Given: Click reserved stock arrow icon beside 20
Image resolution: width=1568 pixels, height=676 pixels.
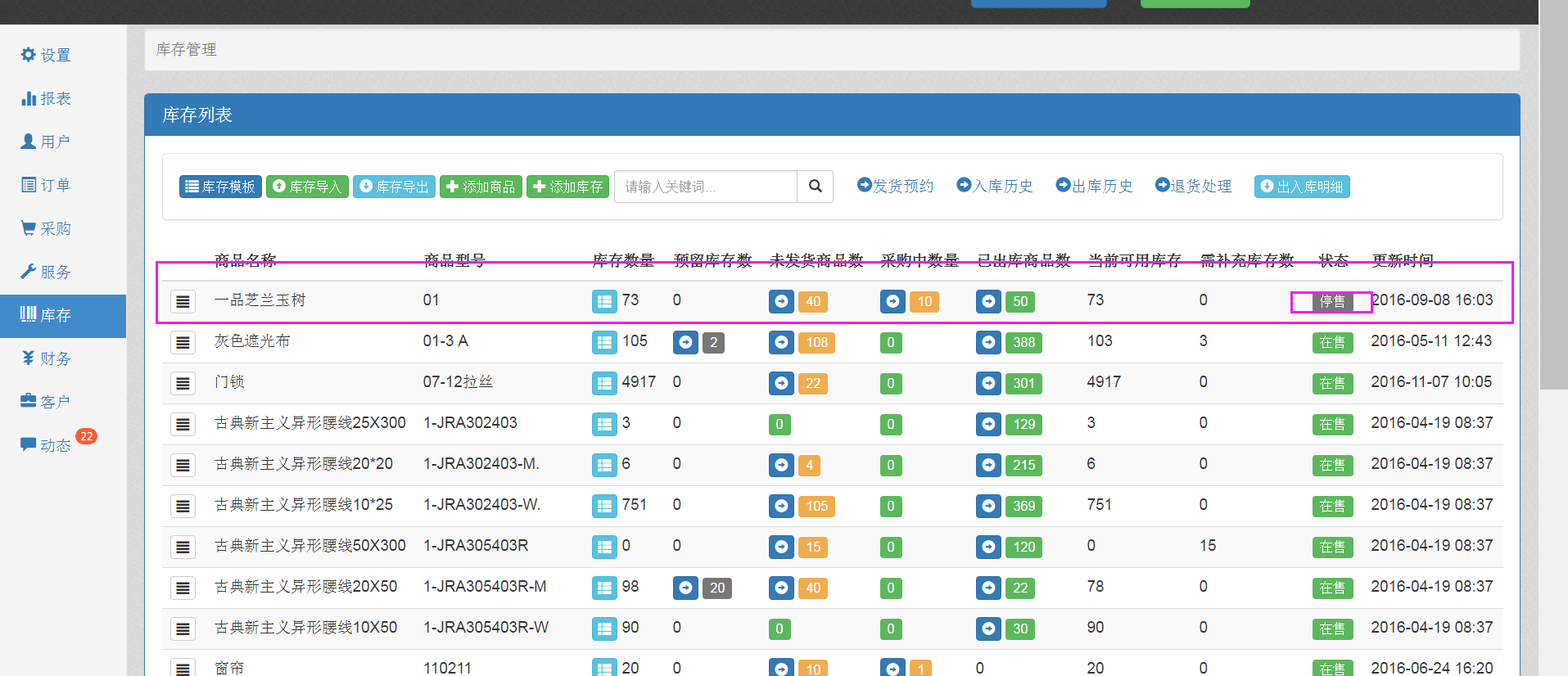Looking at the screenshot, I should point(685,588).
